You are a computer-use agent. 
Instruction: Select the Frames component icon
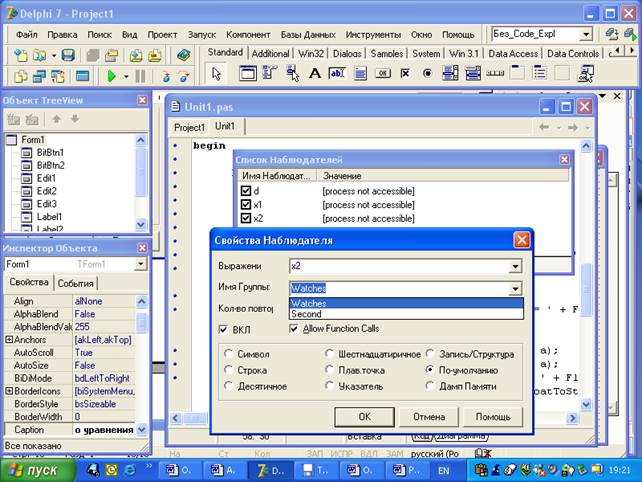point(247,74)
